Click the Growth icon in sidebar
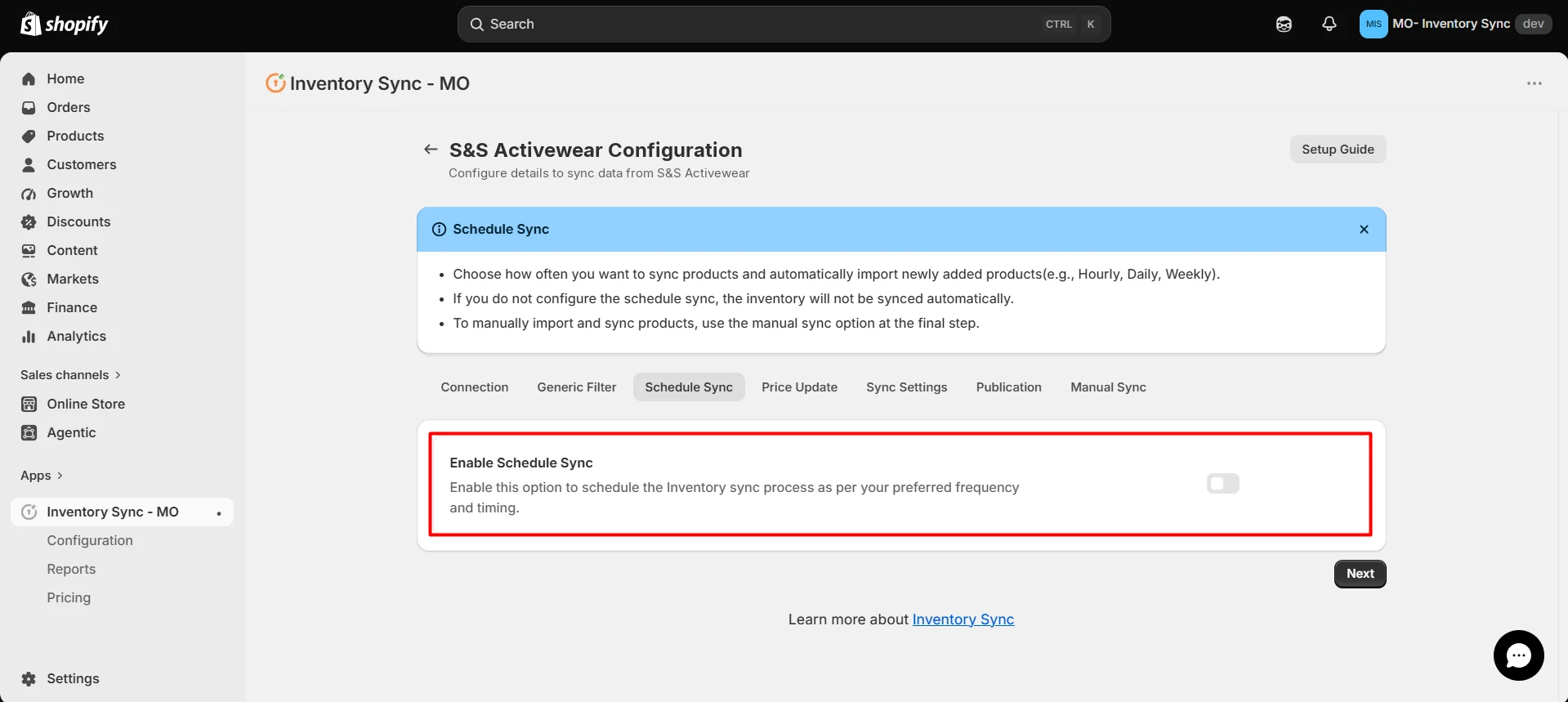Screen dimensions: 1568x702 (x=29, y=194)
